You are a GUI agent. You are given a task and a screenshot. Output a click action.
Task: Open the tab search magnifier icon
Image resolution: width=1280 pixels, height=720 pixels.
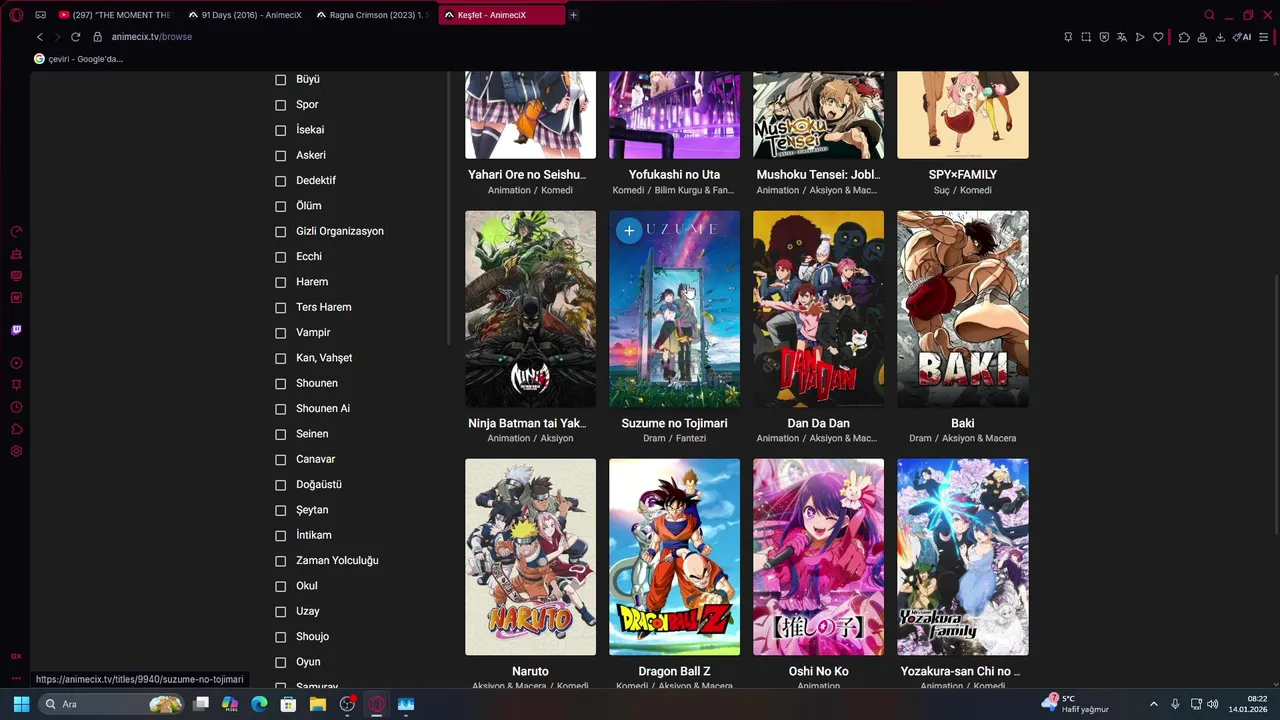click(1209, 15)
